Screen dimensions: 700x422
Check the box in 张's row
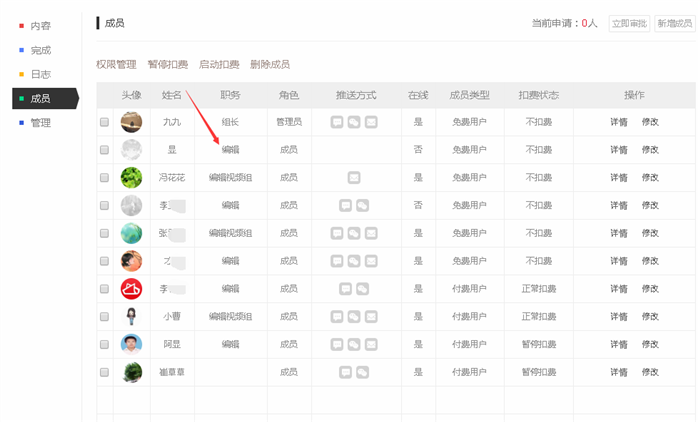click(104, 233)
